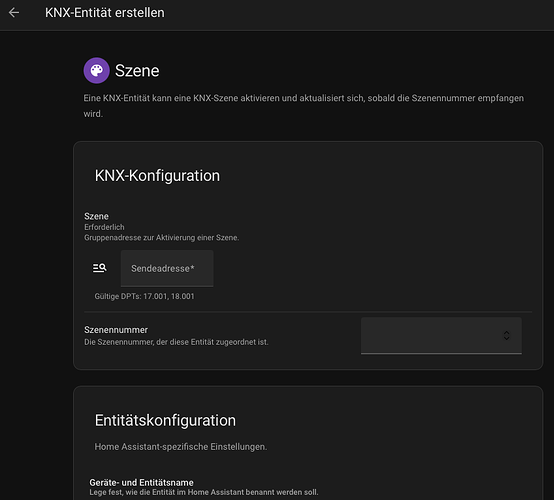Click the purple Szene palette icon
The image size is (554, 500).
pos(96,71)
